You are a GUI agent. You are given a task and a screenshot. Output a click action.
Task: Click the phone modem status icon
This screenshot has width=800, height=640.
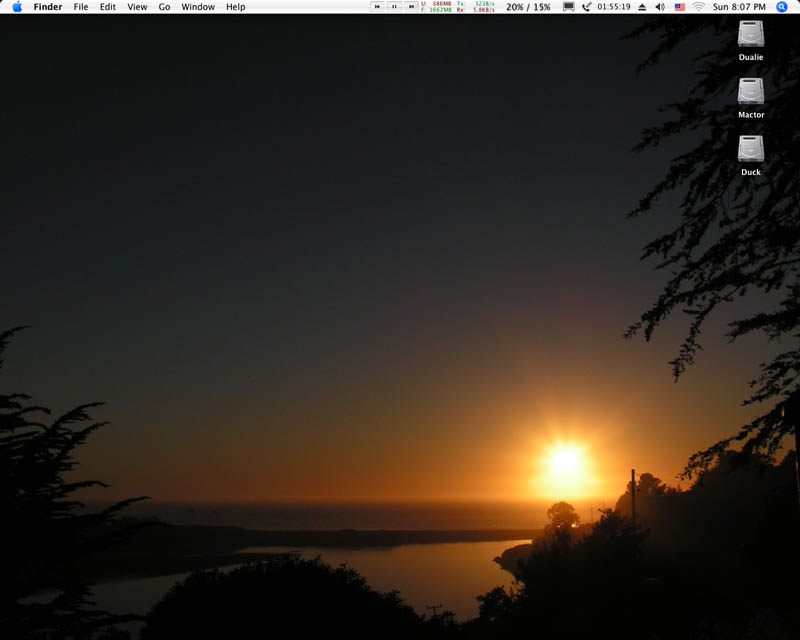(587, 7)
